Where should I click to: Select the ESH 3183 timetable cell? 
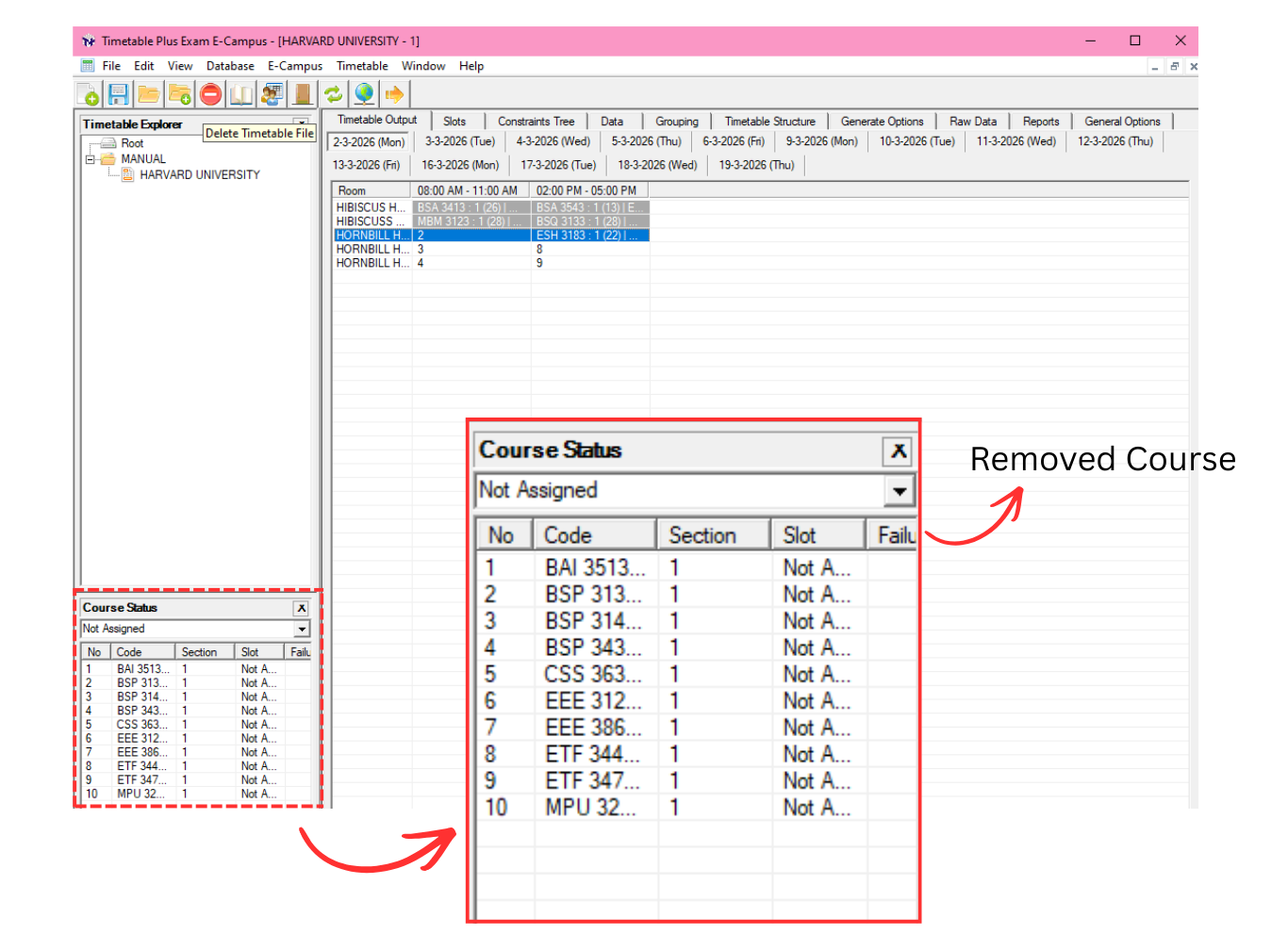coord(590,236)
